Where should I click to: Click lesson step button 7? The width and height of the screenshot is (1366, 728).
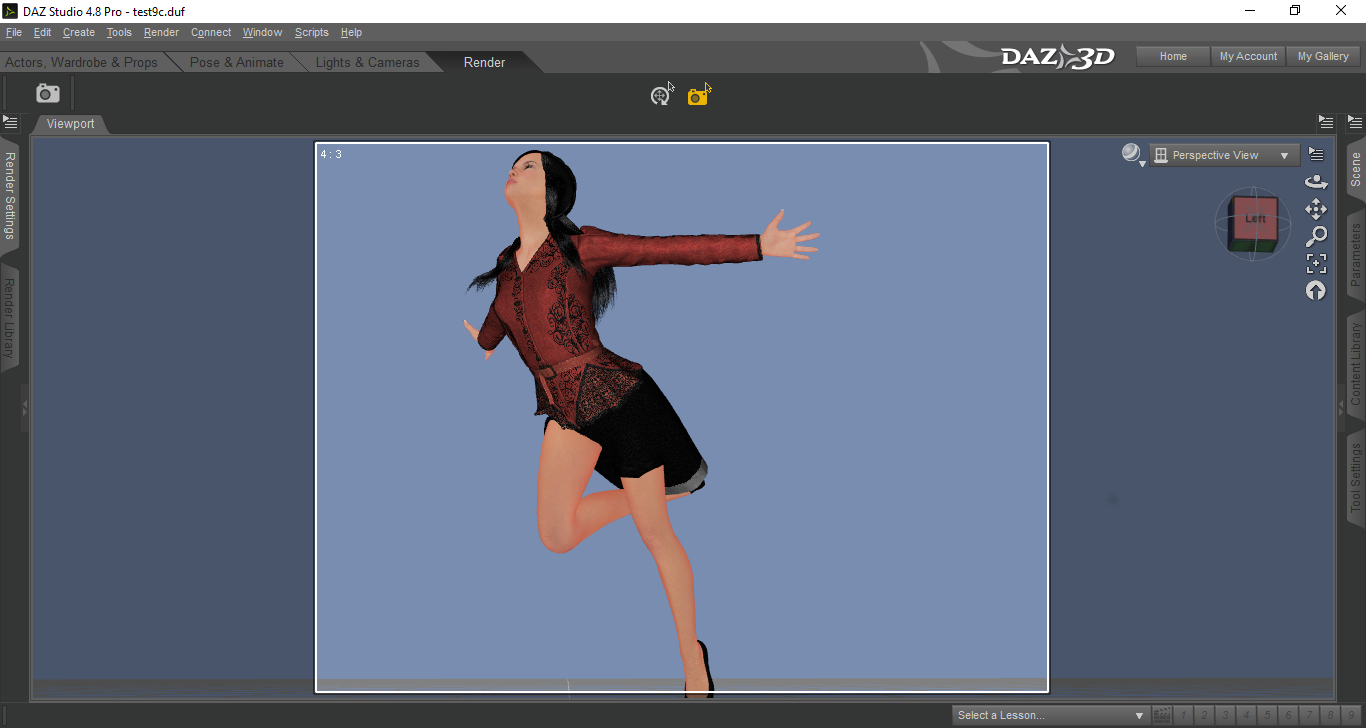(x=1311, y=715)
